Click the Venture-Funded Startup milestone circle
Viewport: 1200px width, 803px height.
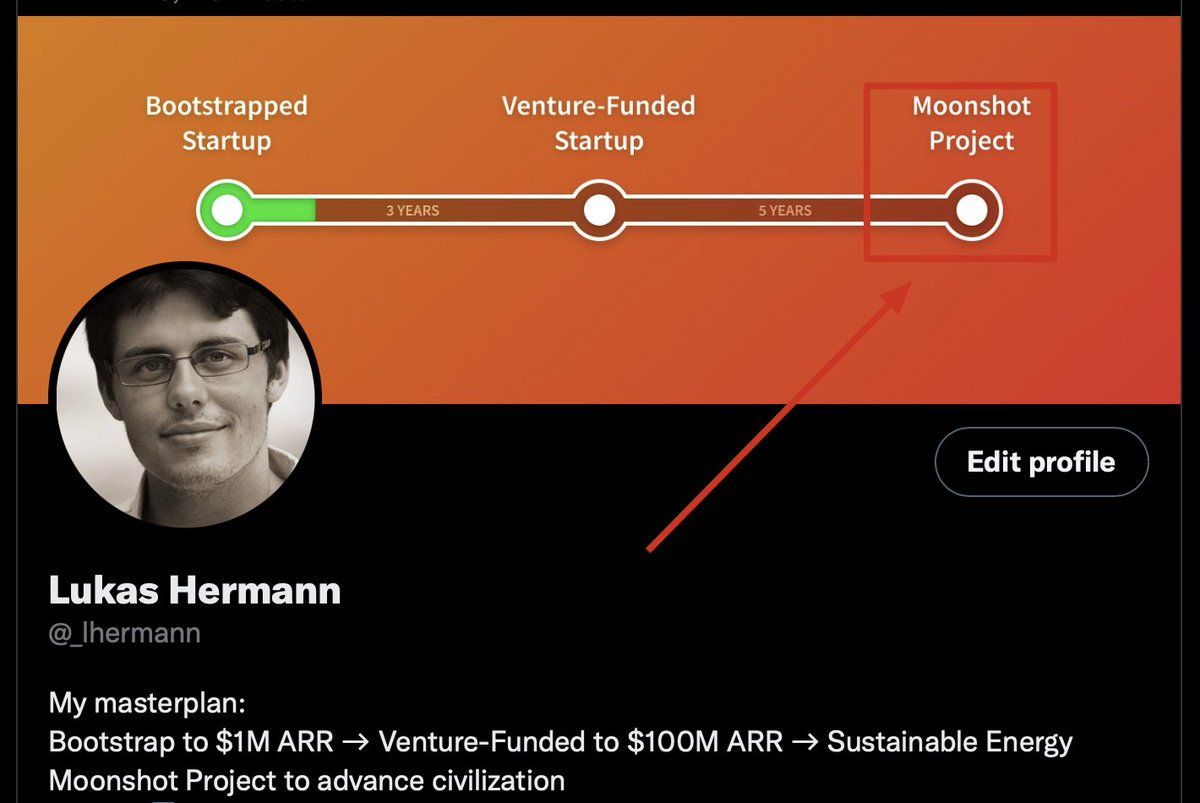pyautogui.click(x=599, y=210)
